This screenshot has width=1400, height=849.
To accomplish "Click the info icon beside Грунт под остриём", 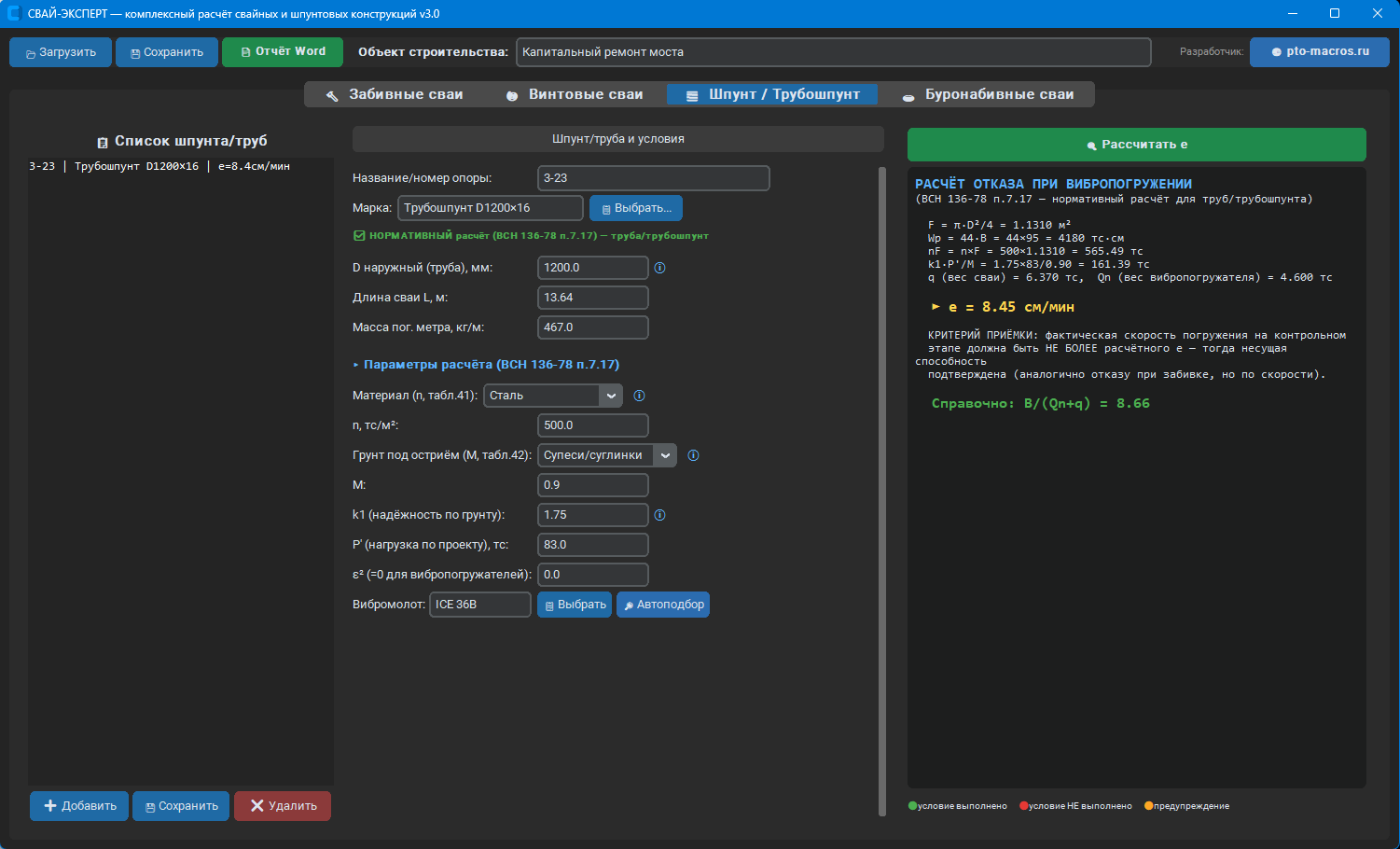I will (x=693, y=455).
